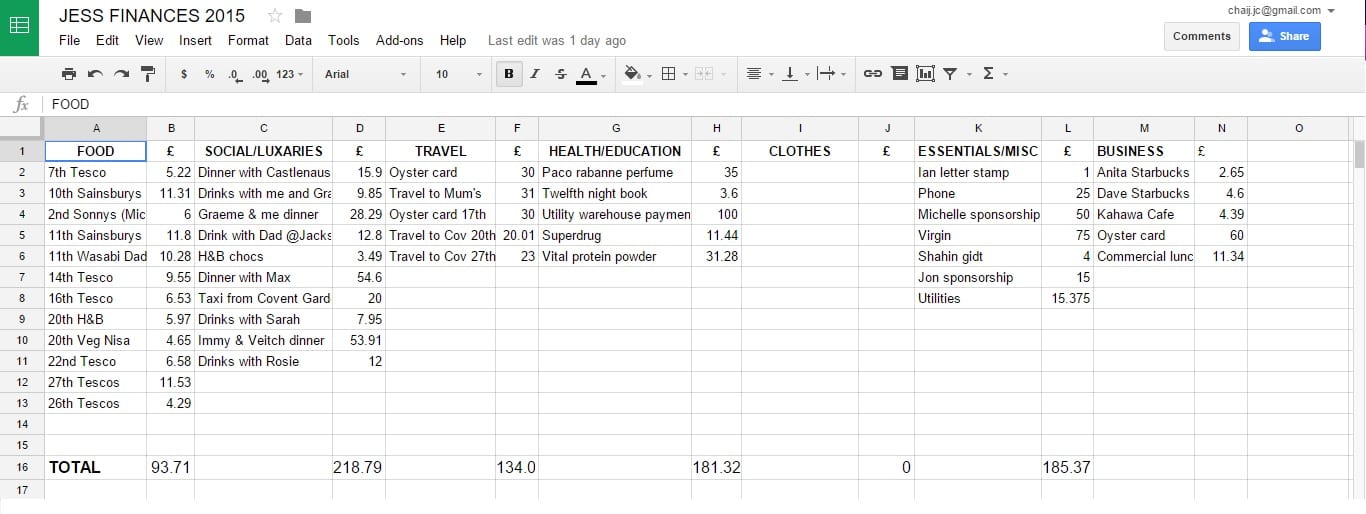Open the View menu

149,41
